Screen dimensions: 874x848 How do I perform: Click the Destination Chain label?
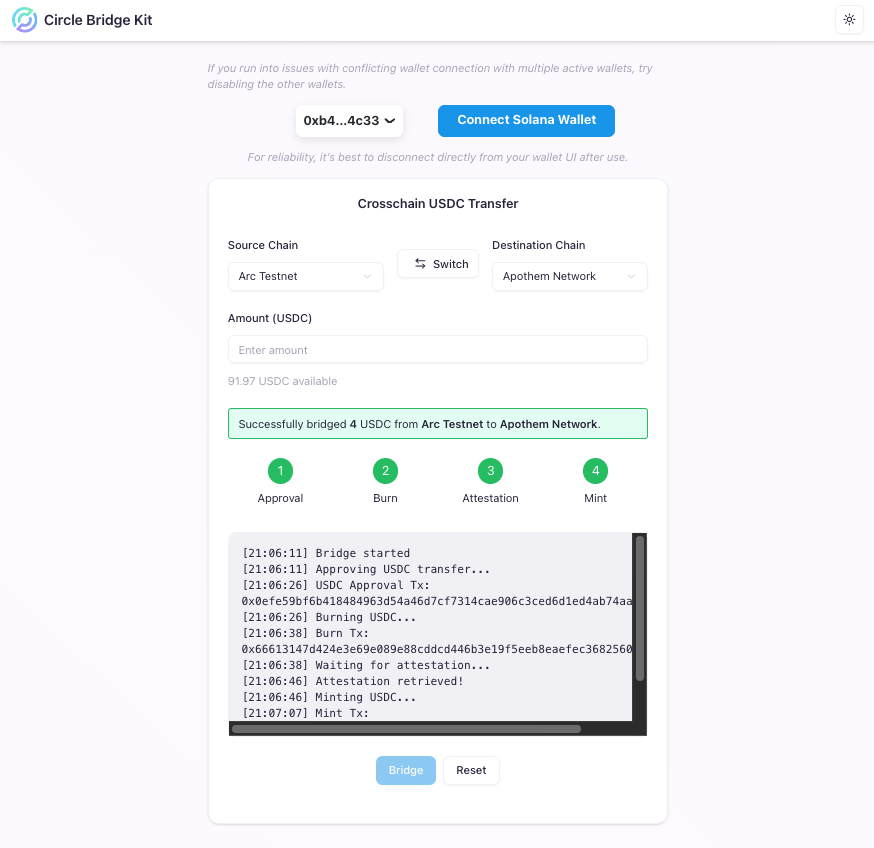pyautogui.click(x=538, y=245)
